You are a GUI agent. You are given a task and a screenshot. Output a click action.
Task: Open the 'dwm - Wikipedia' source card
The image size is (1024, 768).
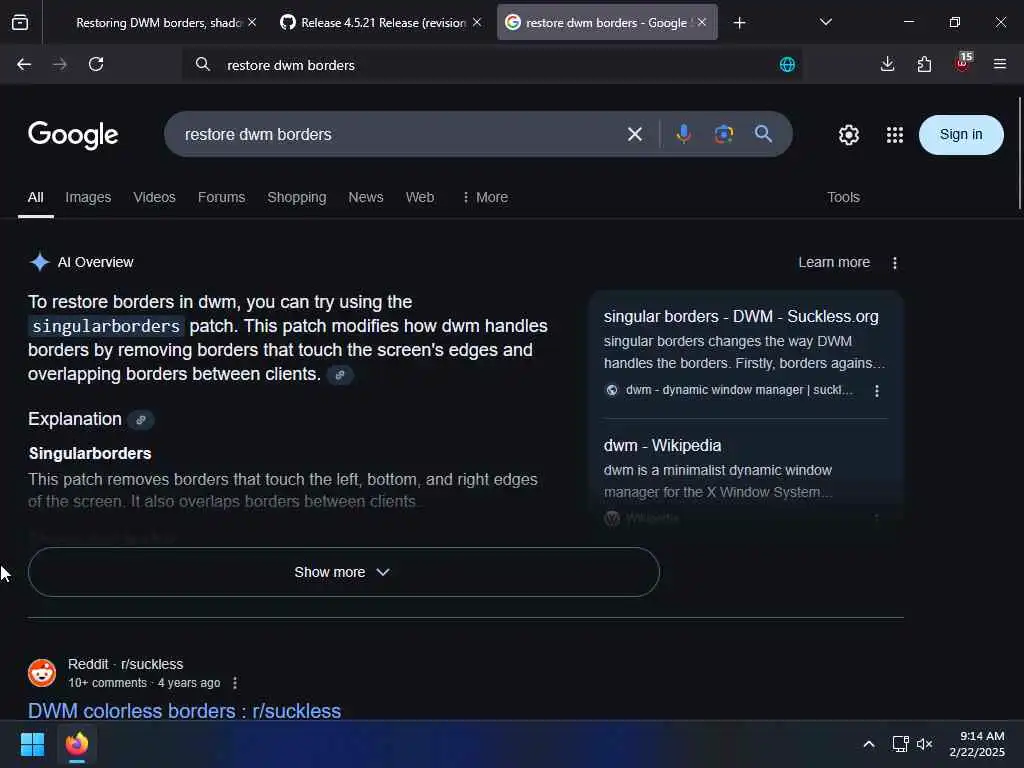click(x=662, y=445)
